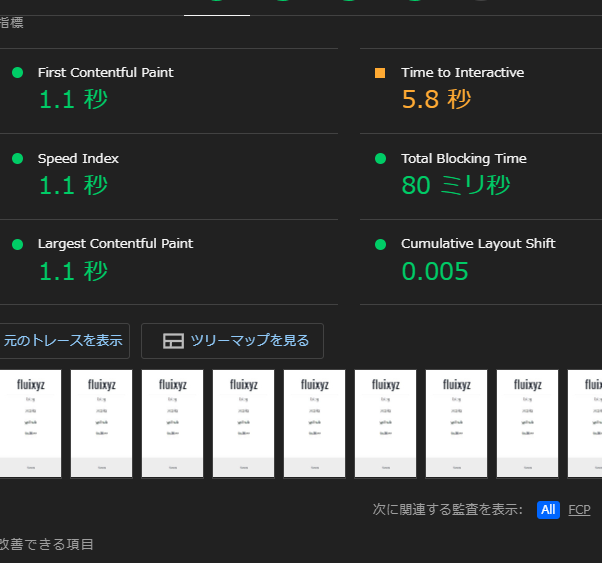Expand the Time to Interactive metric label
Screen dimensions: 602x563
(462, 73)
